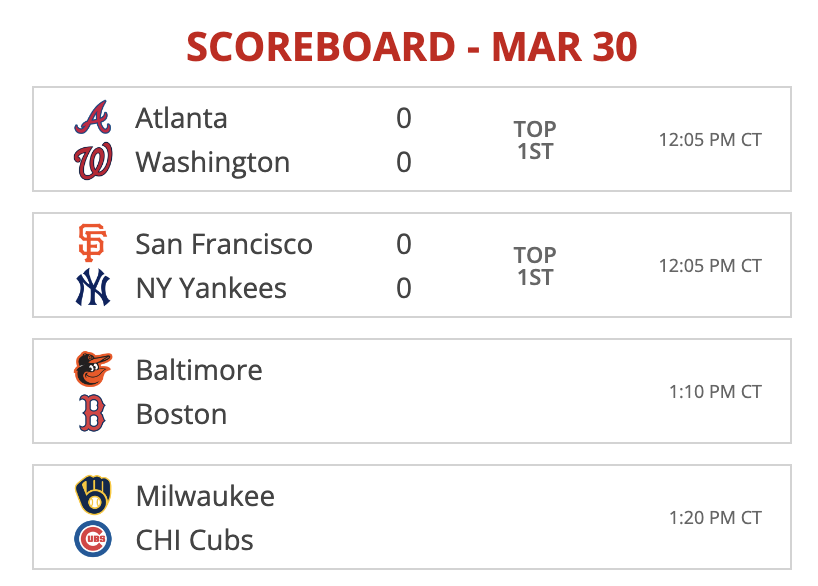The height and width of the screenshot is (586, 818).
Task: Click the Chicago Cubs logo
Action: point(93,539)
